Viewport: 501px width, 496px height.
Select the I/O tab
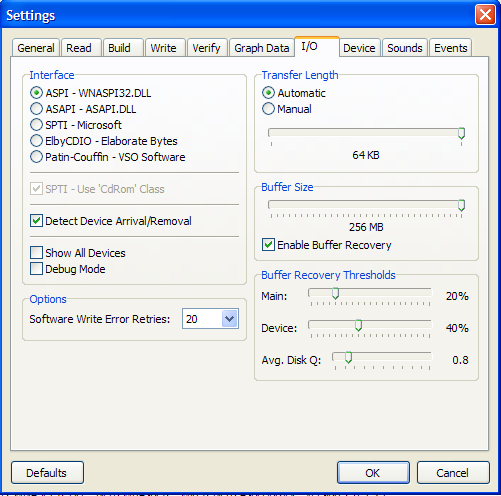pos(317,46)
